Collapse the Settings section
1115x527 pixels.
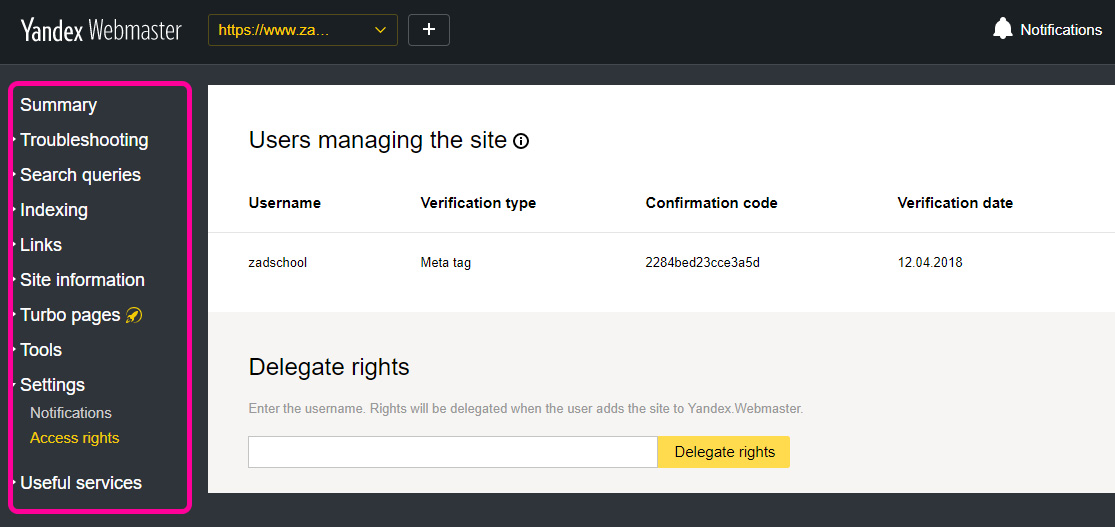tap(53, 385)
